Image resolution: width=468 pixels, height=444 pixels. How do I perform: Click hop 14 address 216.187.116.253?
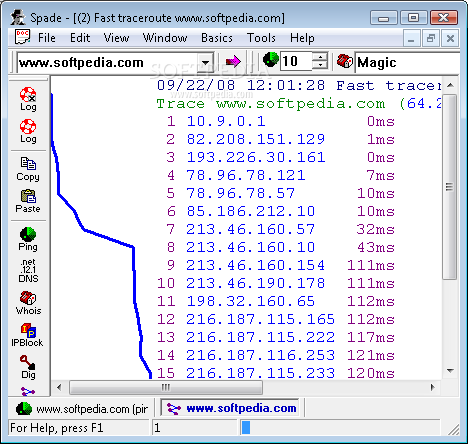coord(261,355)
